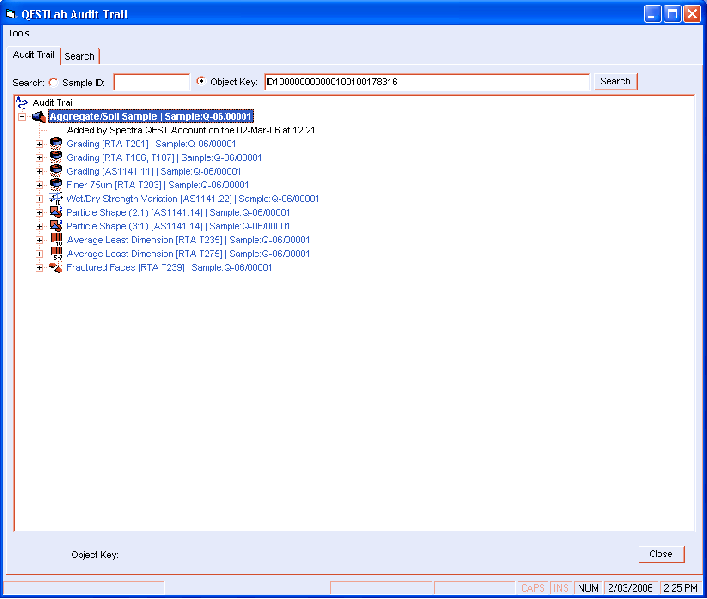The image size is (707, 599).
Task: Switch to the Search tab
Action: click(x=80, y=56)
